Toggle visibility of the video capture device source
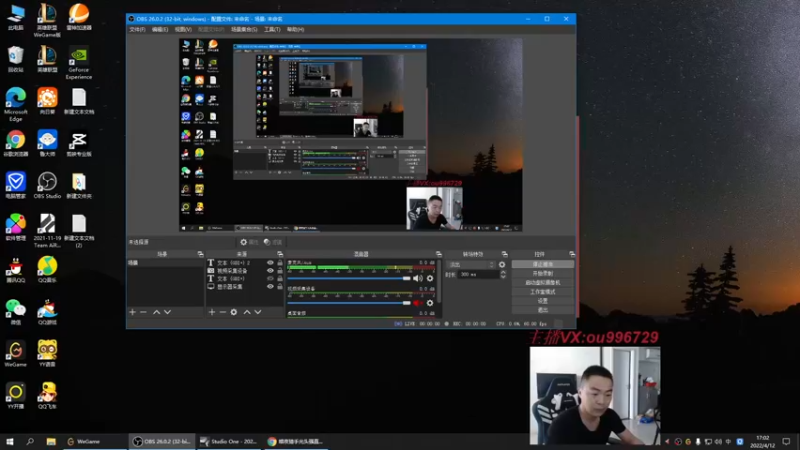The height and width of the screenshot is (450, 800). coord(270,270)
